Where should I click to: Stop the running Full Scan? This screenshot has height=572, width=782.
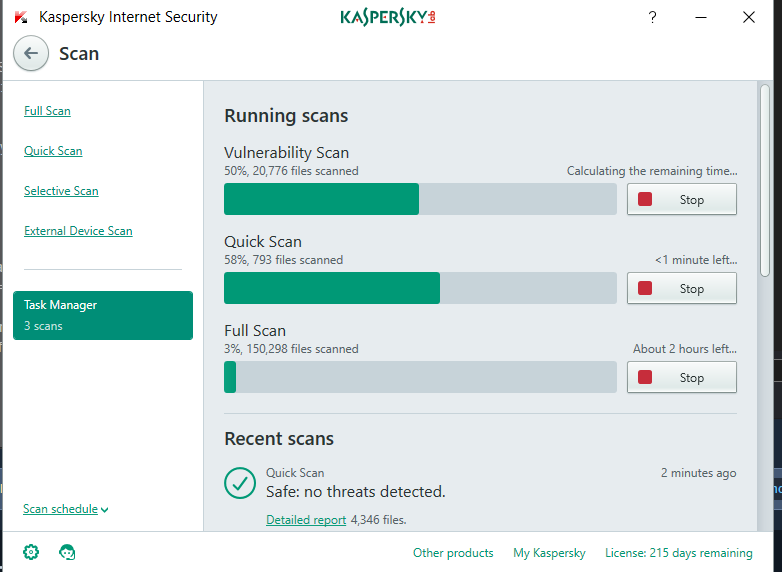682,377
